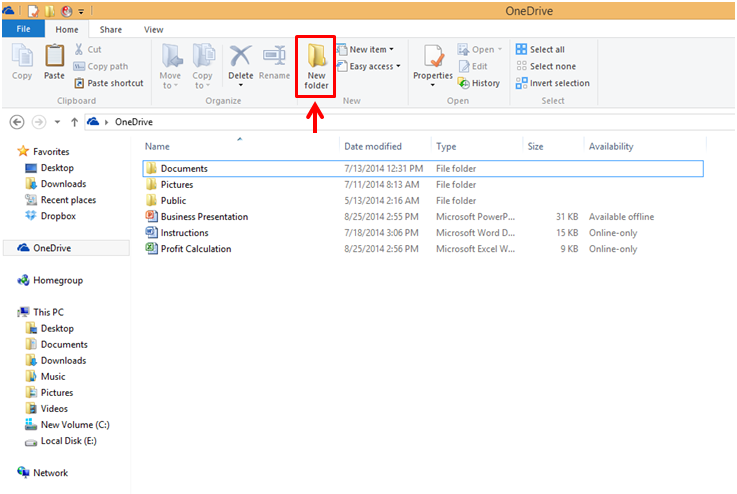Open Network in navigation pane
737x494 pixels.
(43, 472)
